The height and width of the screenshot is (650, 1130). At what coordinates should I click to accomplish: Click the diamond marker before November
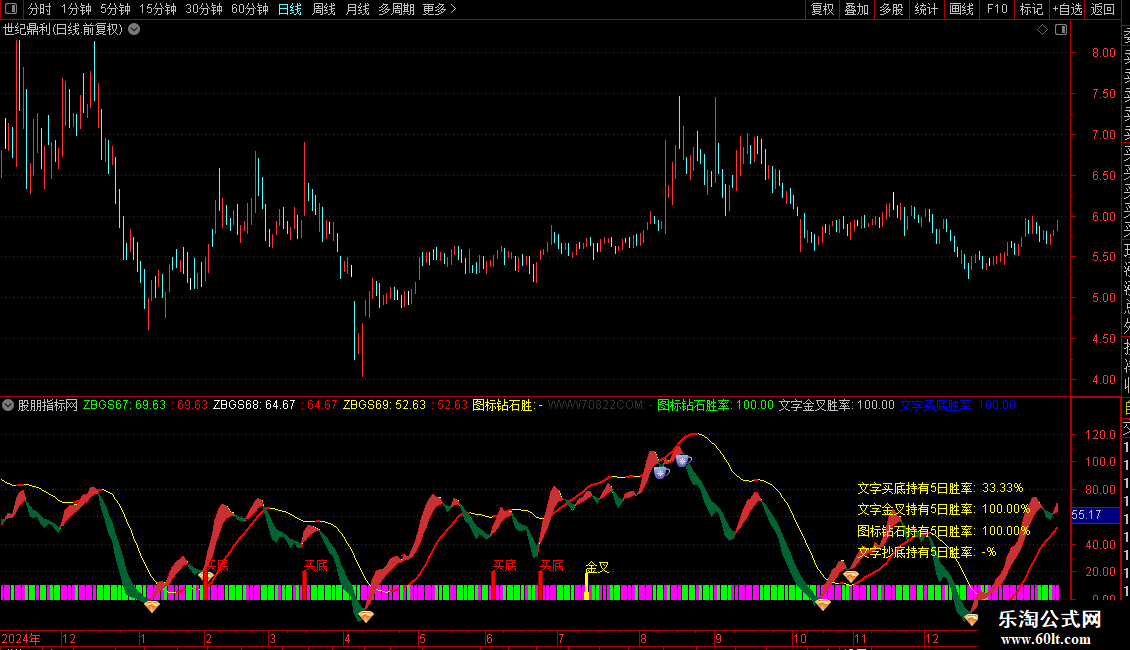(x=851, y=576)
